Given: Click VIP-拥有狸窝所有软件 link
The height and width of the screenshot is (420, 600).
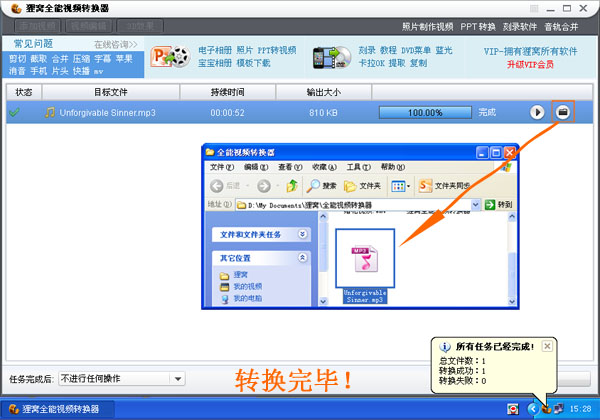Looking at the screenshot, I should pyautogui.click(x=530, y=51).
